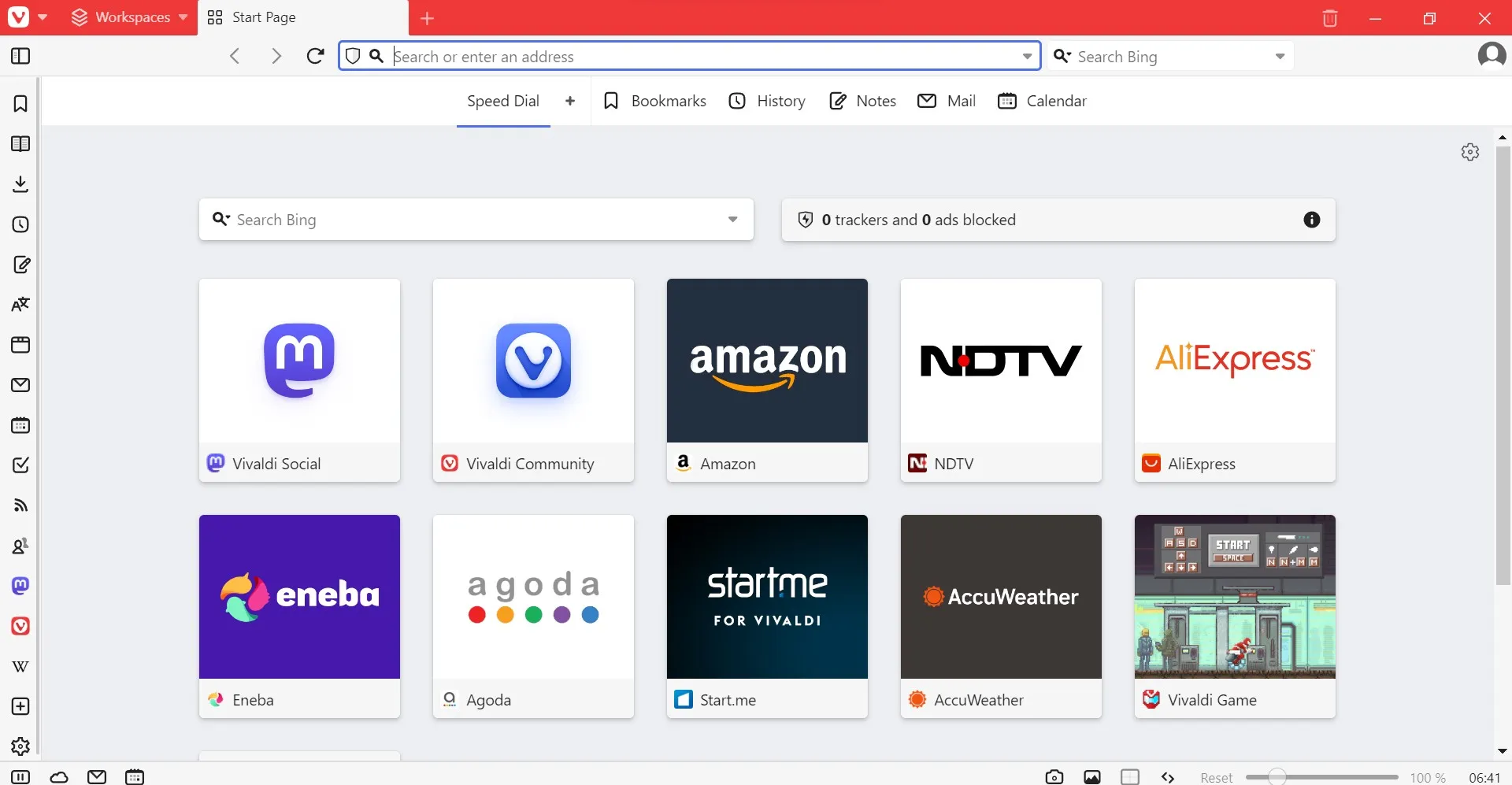Open the closed tabs trash can

(1330, 18)
